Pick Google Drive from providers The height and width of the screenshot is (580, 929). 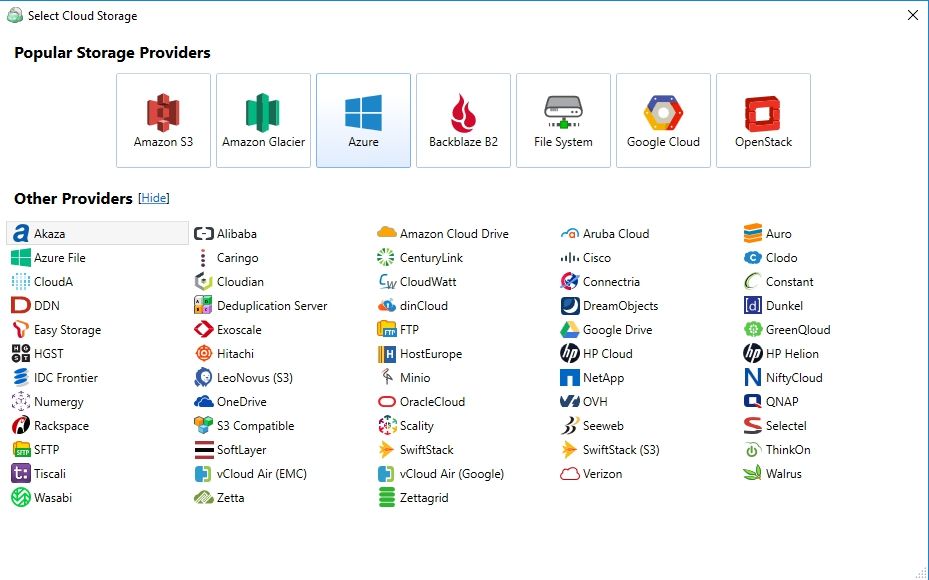[x=606, y=329]
